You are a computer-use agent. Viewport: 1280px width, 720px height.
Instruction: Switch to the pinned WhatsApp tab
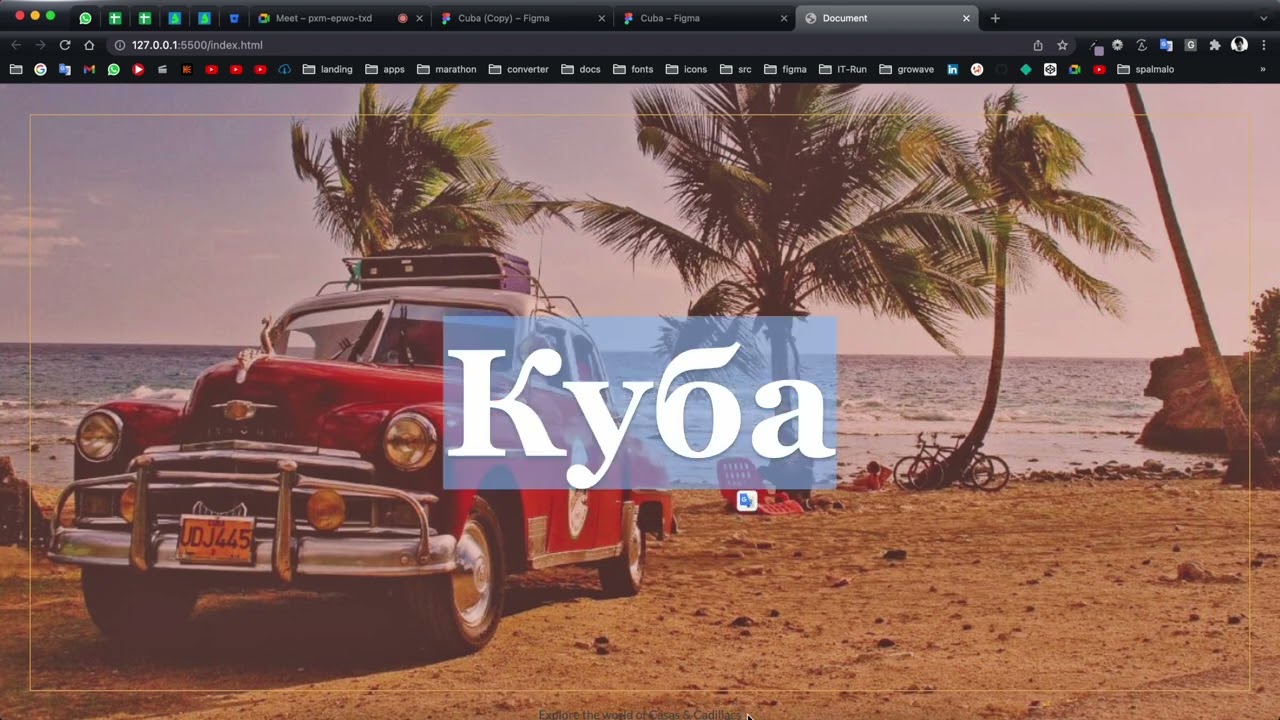click(85, 18)
